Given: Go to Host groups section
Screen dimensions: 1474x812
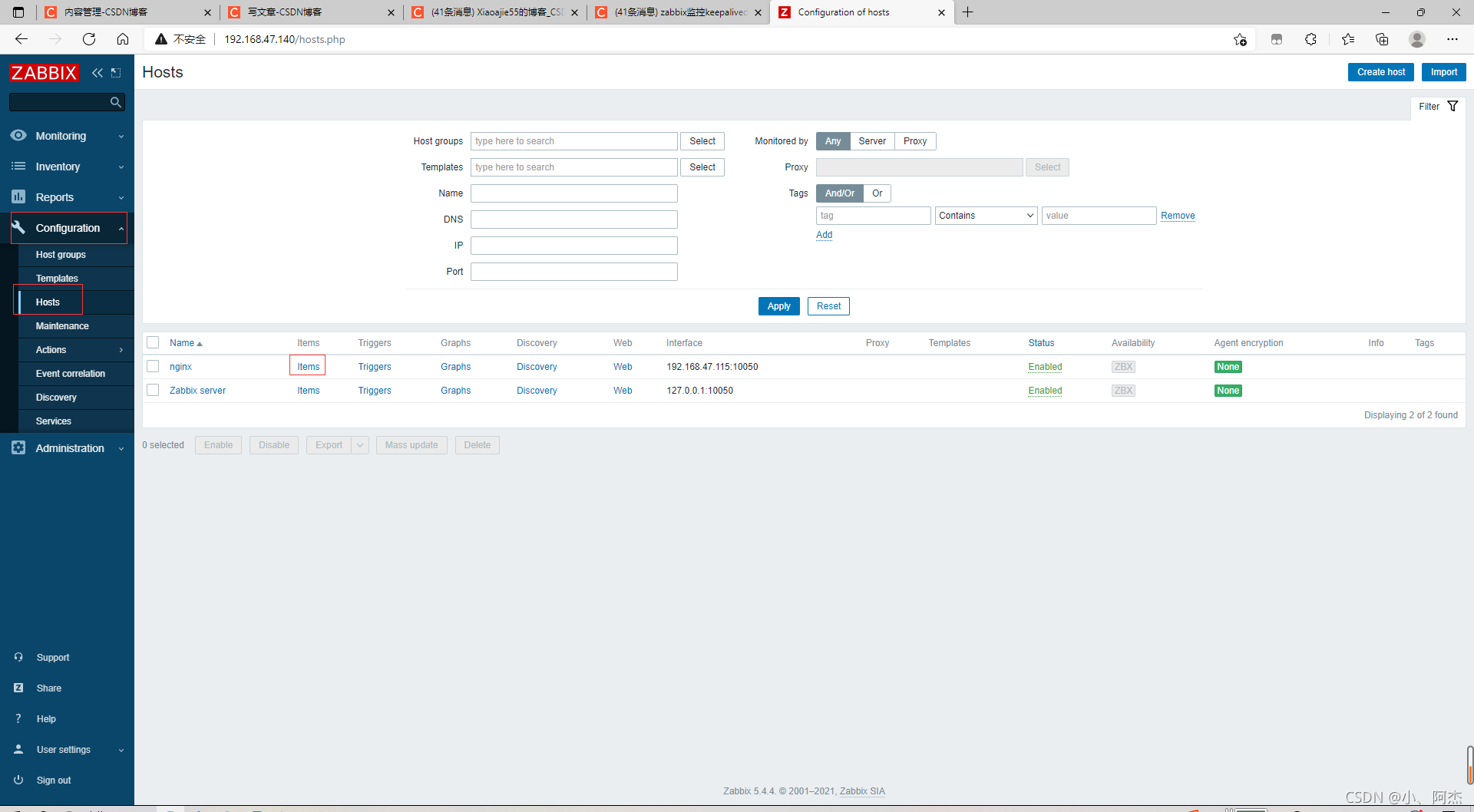Looking at the screenshot, I should pyautogui.click(x=61, y=255).
